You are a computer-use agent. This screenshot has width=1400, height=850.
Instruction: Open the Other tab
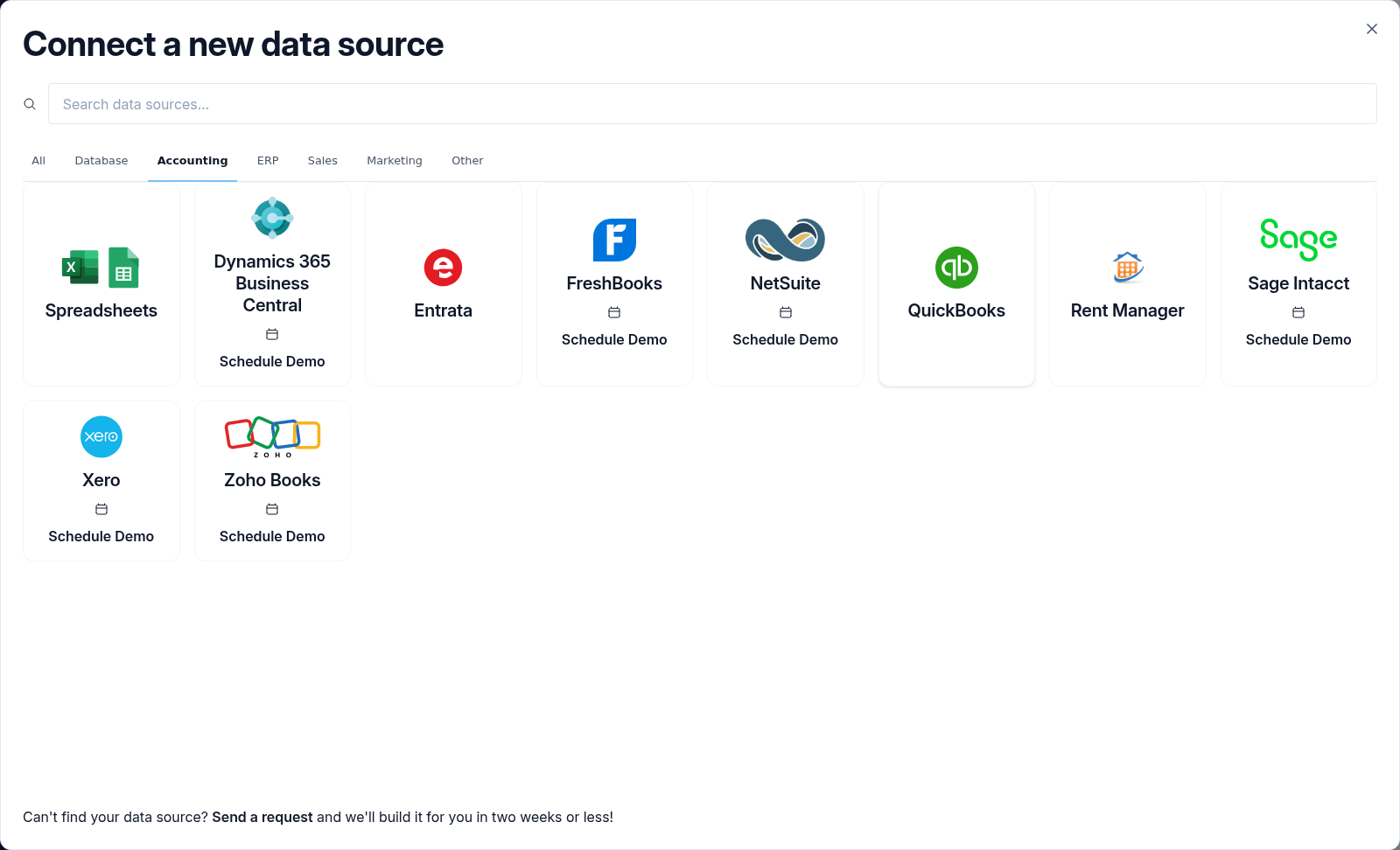click(x=467, y=161)
